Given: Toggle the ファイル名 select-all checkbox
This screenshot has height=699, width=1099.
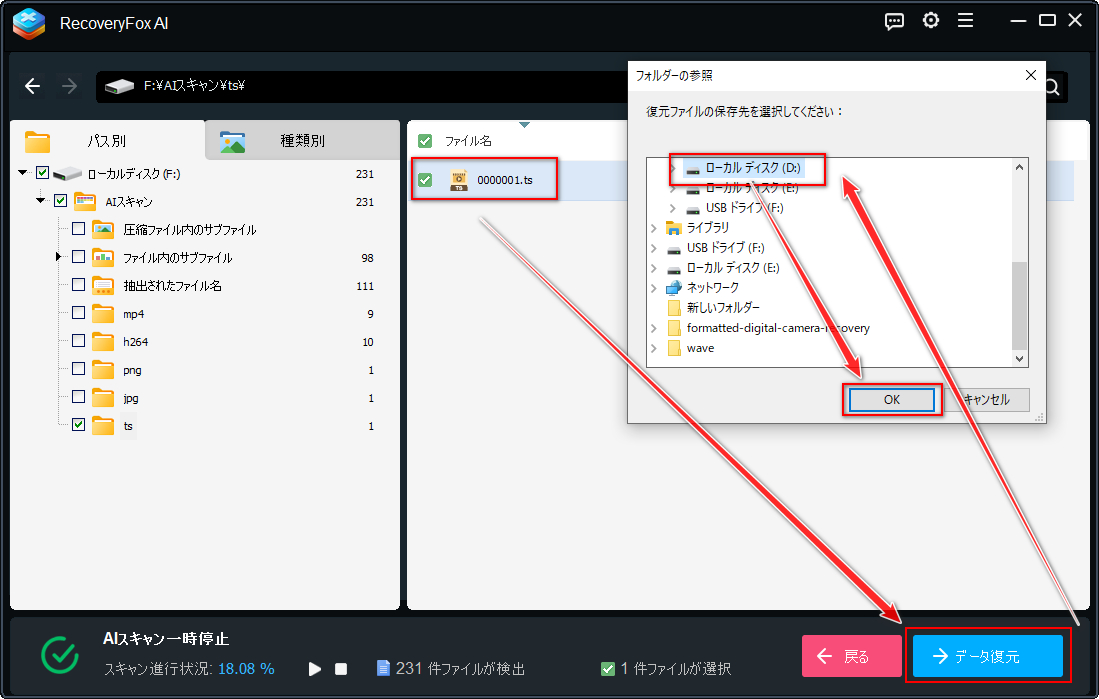Looking at the screenshot, I should [x=425, y=141].
